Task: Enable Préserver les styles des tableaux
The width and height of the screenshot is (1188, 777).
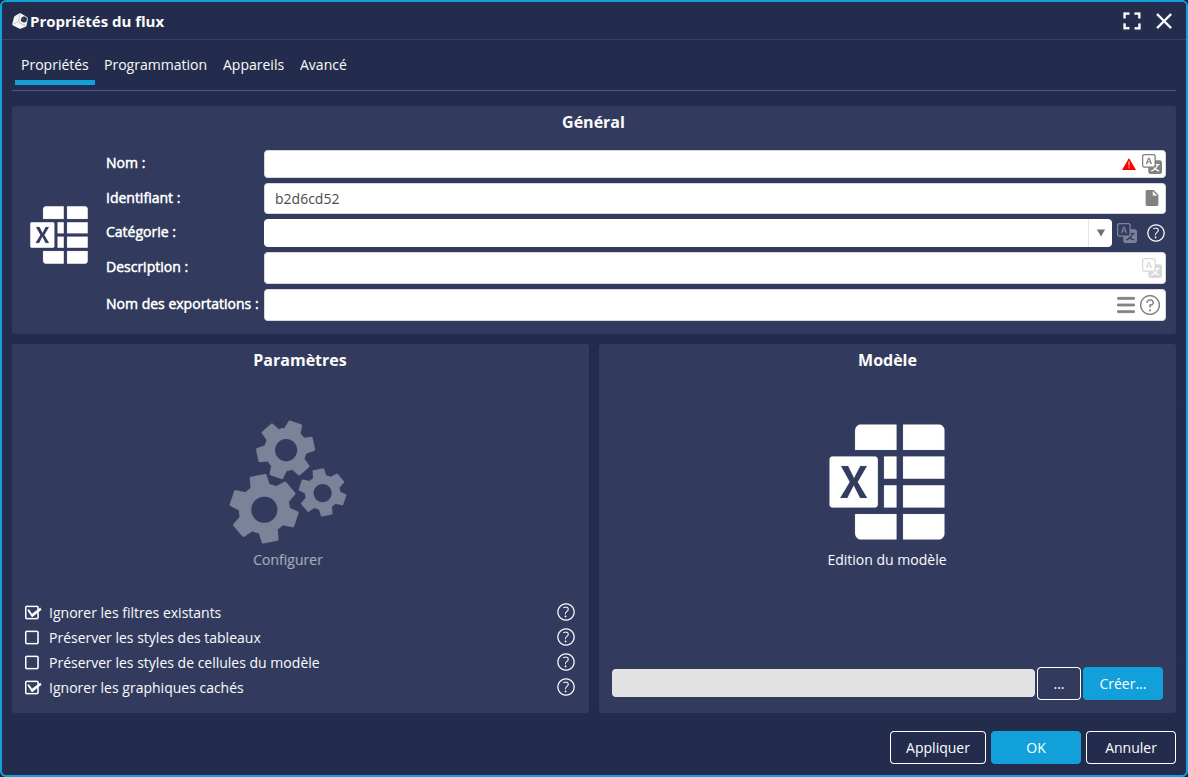Action: coord(33,637)
